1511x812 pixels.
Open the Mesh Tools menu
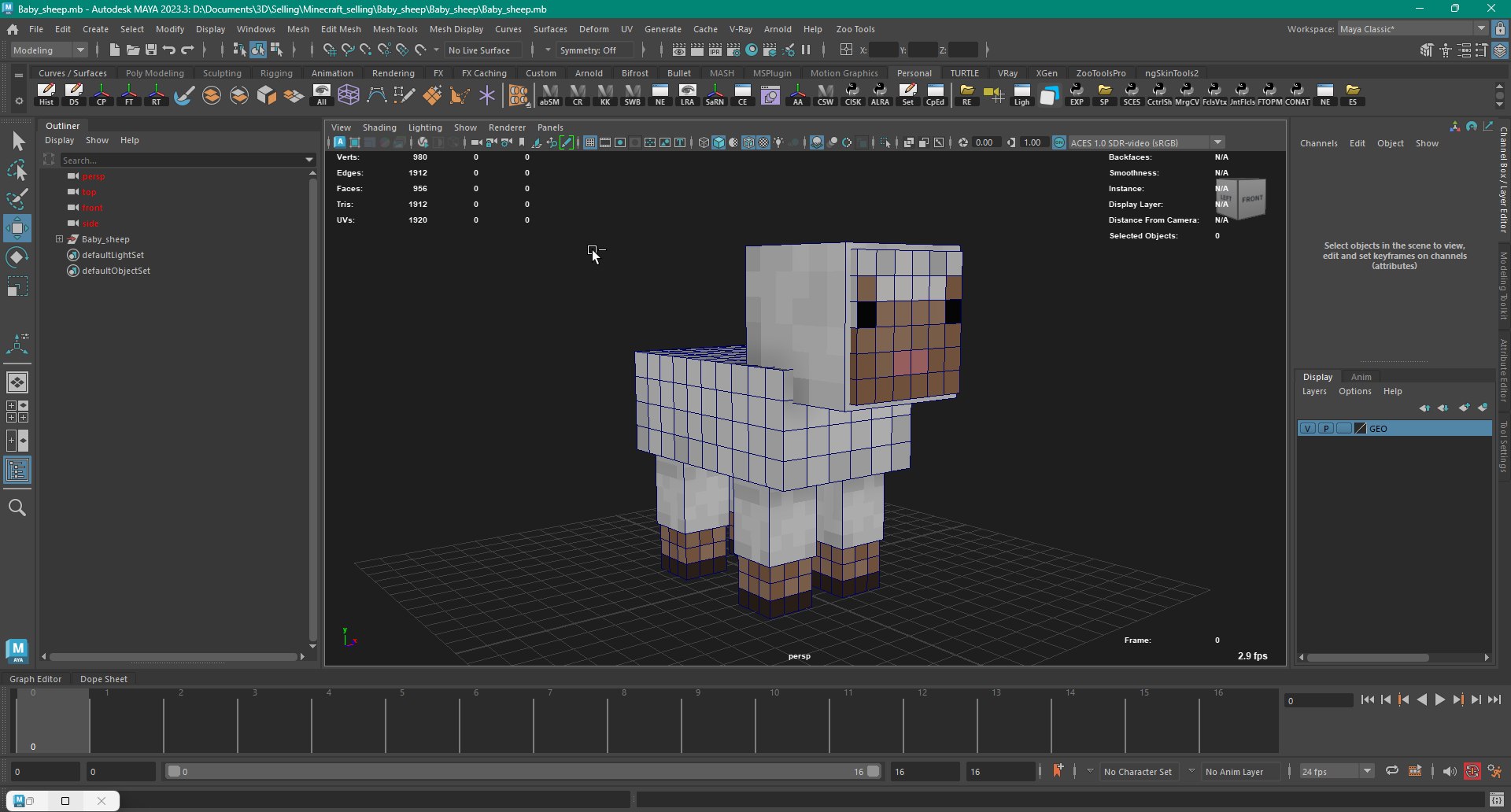pyautogui.click(x=395, y=29)
